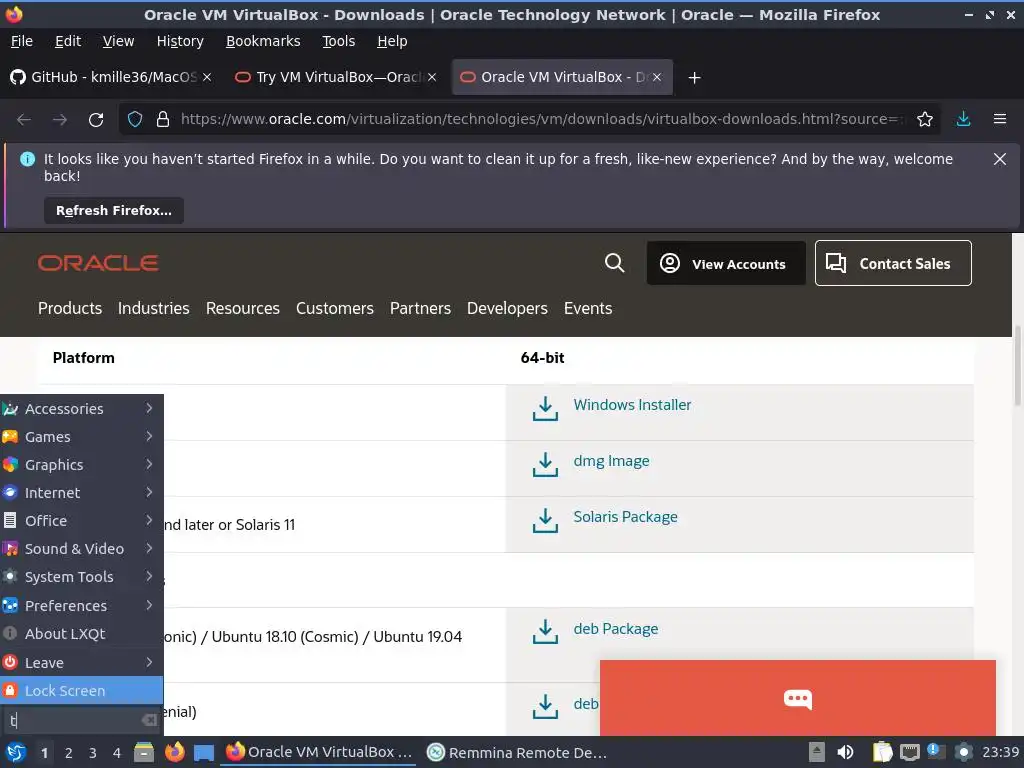Open the file manager taskbar launcher
This screenshot has width=1024, height=768.
coord(144,752)
